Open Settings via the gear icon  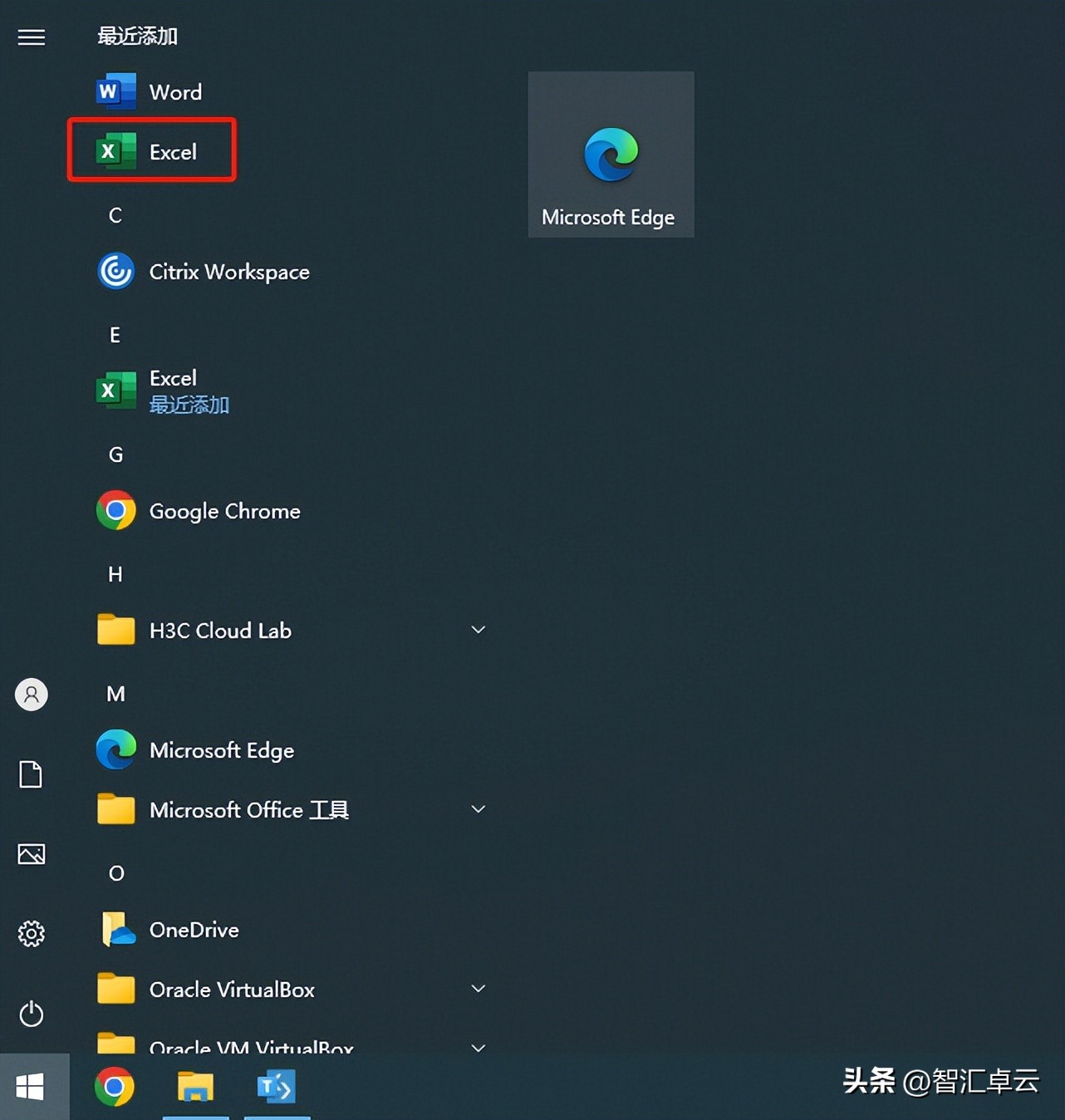pos(32,934)
